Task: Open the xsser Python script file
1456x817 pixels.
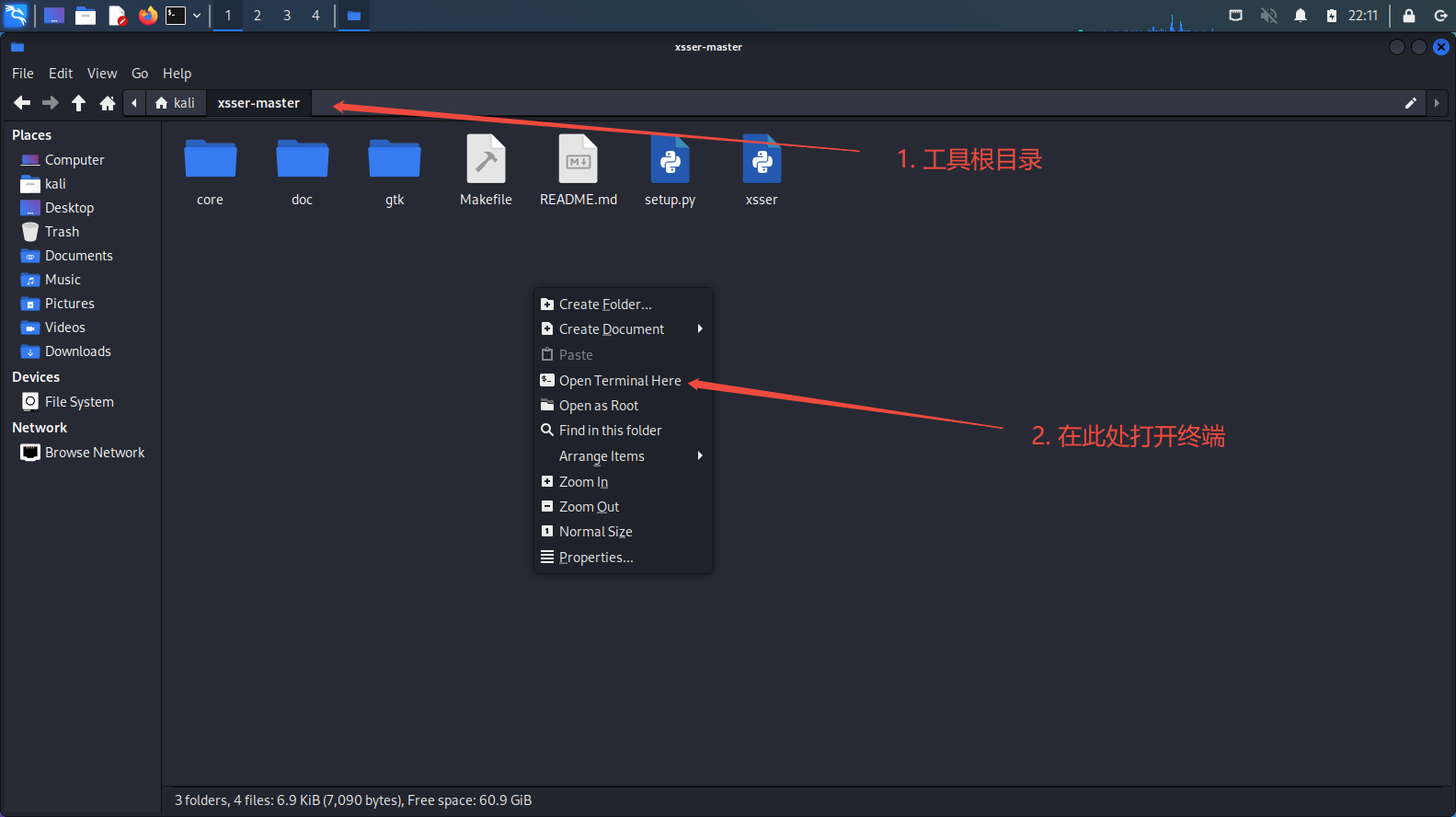Action: tap(762, 162)
